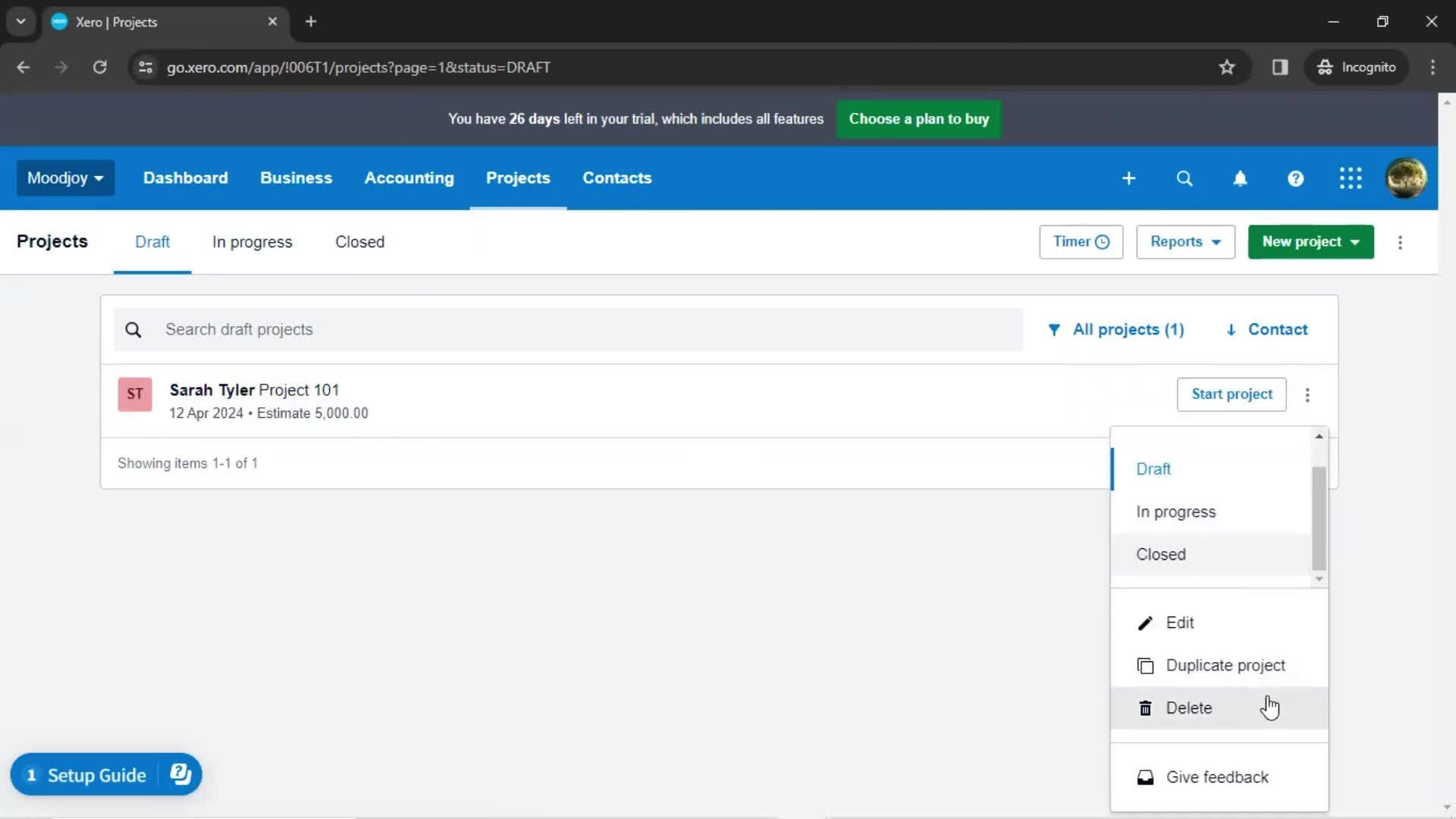Open Chrome's three-dot menu
Image resolution: width=1456 pixels, height=819 pixels.
tap(1432, 67)
